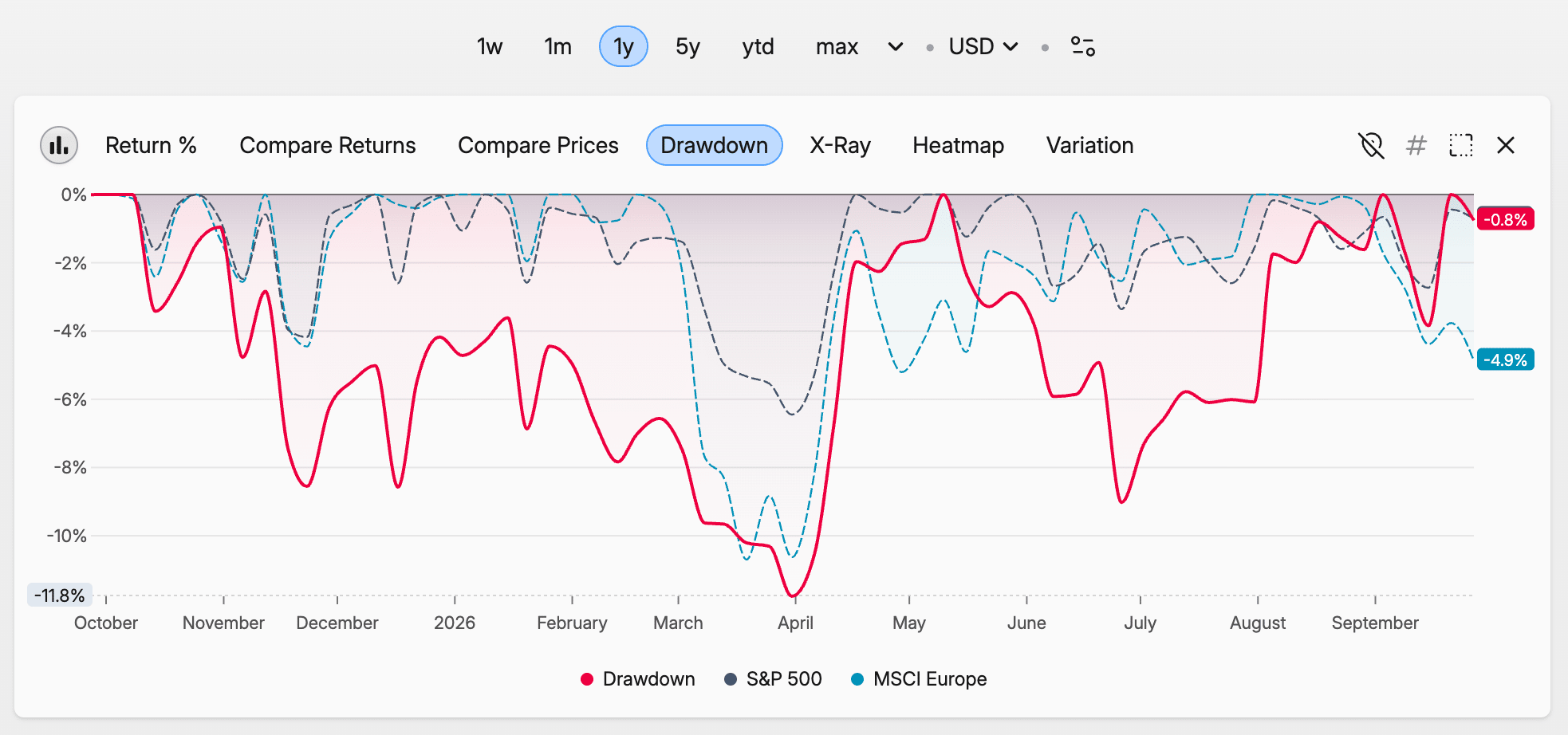The width and height of the screenshot is (1568, 735).
Task: Click the October x-axis label
Action: click(106, 623)
